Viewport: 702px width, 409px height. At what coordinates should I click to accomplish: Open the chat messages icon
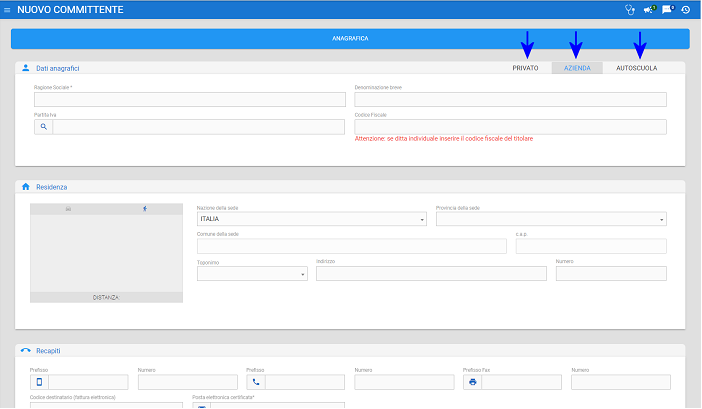(667, 9)
